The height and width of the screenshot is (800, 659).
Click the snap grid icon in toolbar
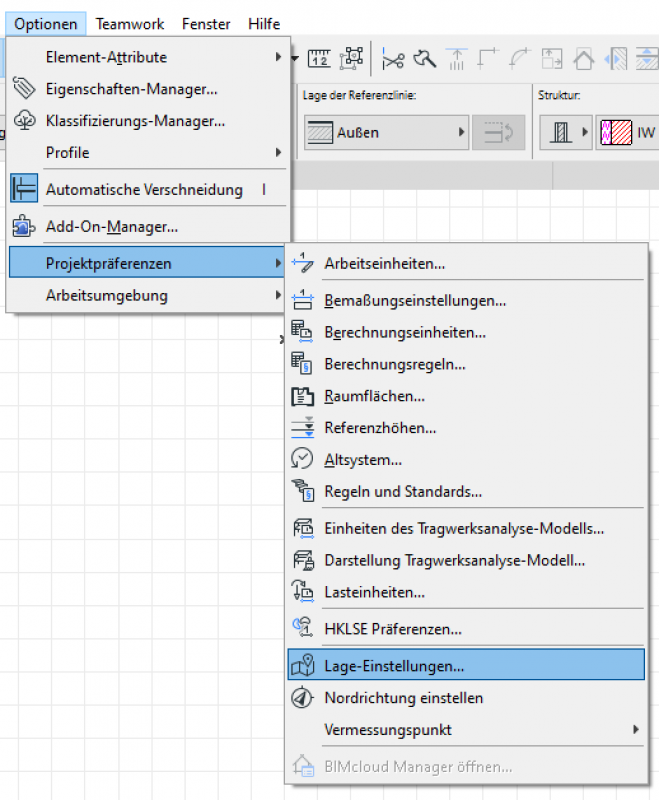tap(351, 59)
